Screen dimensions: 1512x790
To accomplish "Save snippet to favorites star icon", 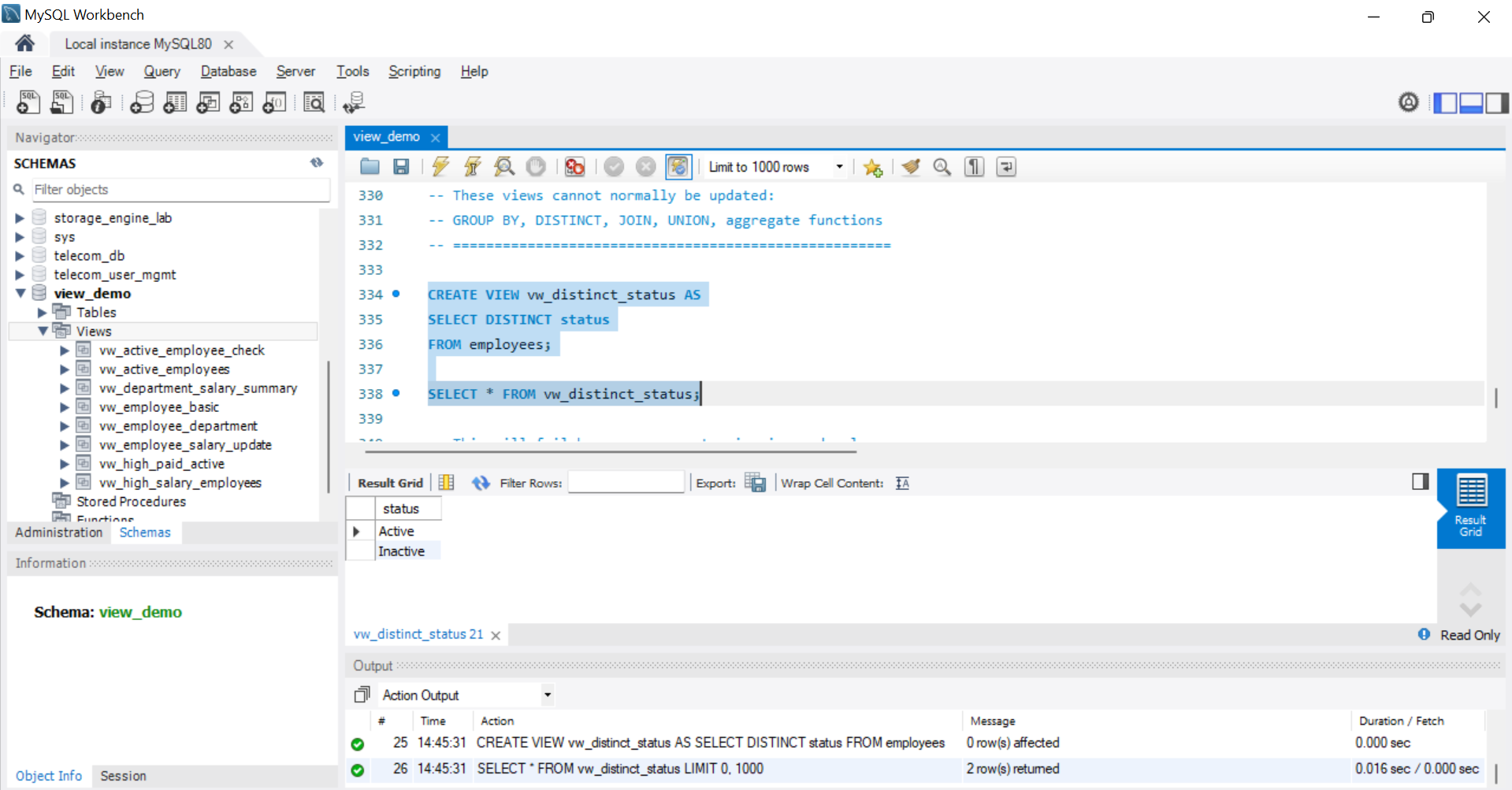I will (872, 167).
